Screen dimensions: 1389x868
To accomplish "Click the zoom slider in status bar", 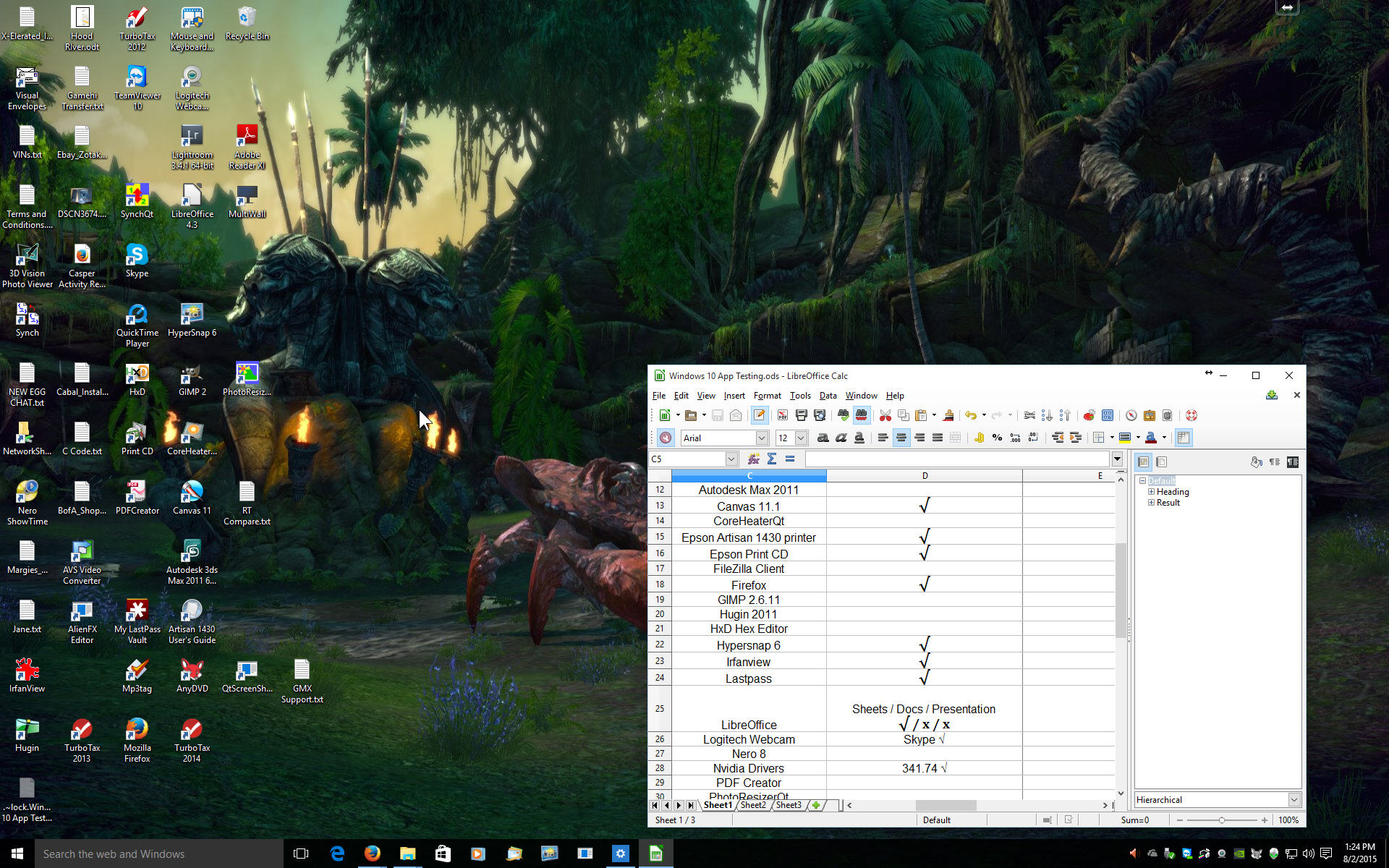I will point(1222,820).
